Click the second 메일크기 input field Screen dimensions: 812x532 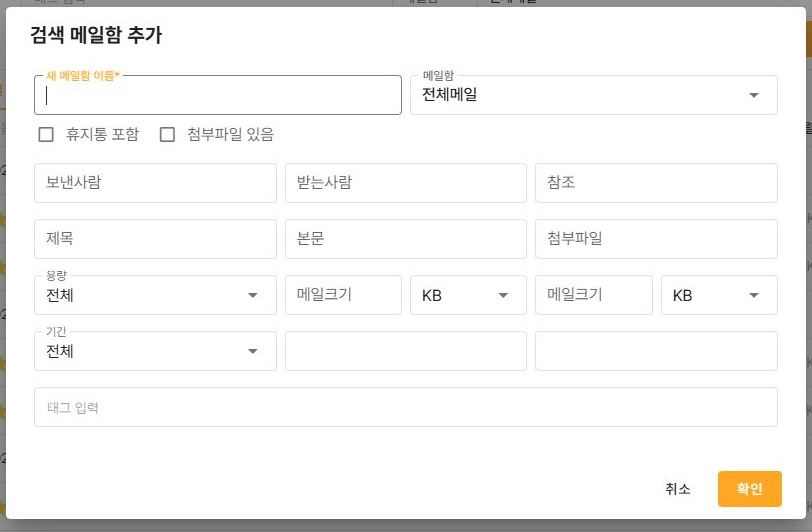tap(593, 295)
